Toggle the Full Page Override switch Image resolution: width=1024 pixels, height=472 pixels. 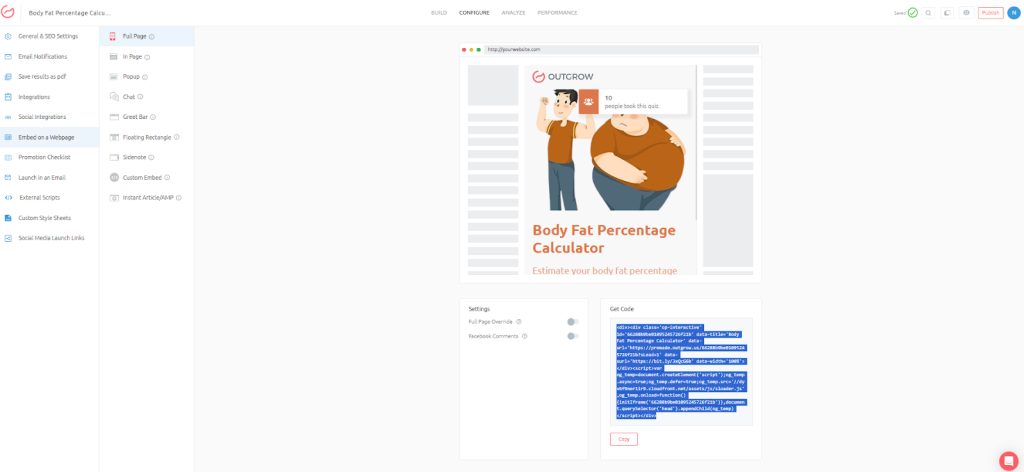(x=573, y=322)
